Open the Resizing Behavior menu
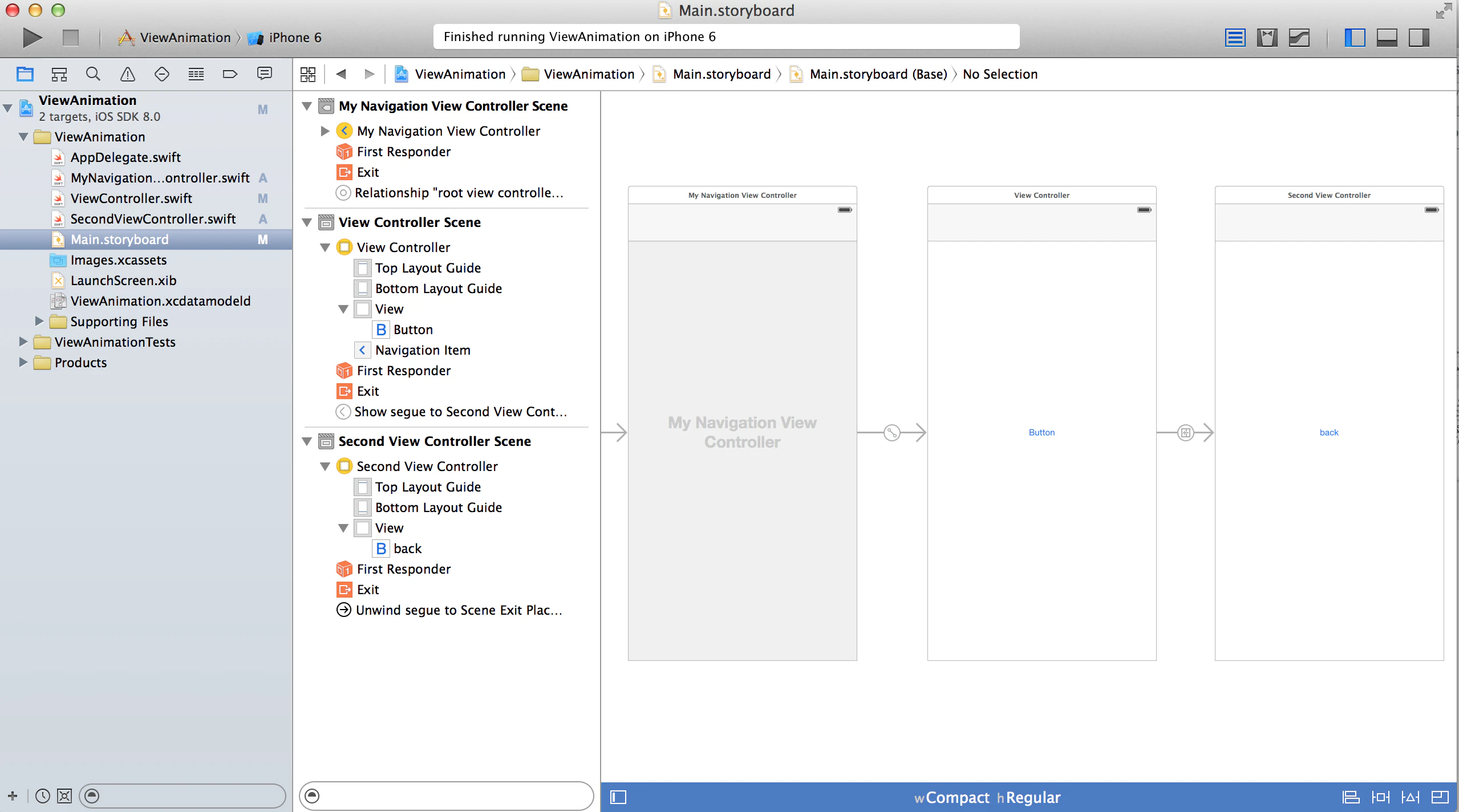The image size is (1459, 812). click(1440, 797)
